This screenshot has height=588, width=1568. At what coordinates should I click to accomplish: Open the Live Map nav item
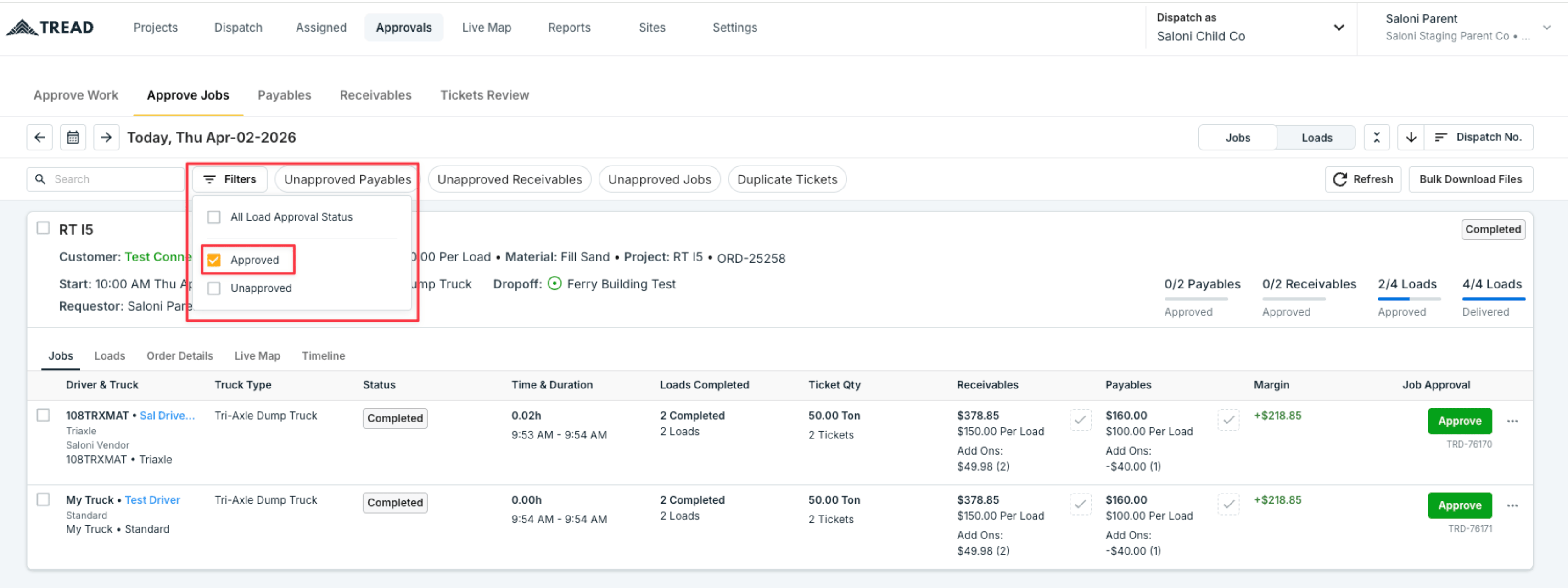pos(487,28)
